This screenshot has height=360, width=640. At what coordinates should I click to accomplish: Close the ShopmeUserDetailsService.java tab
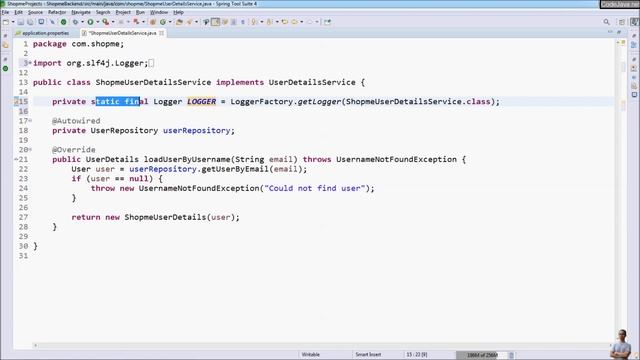click(x=162, y=33)
